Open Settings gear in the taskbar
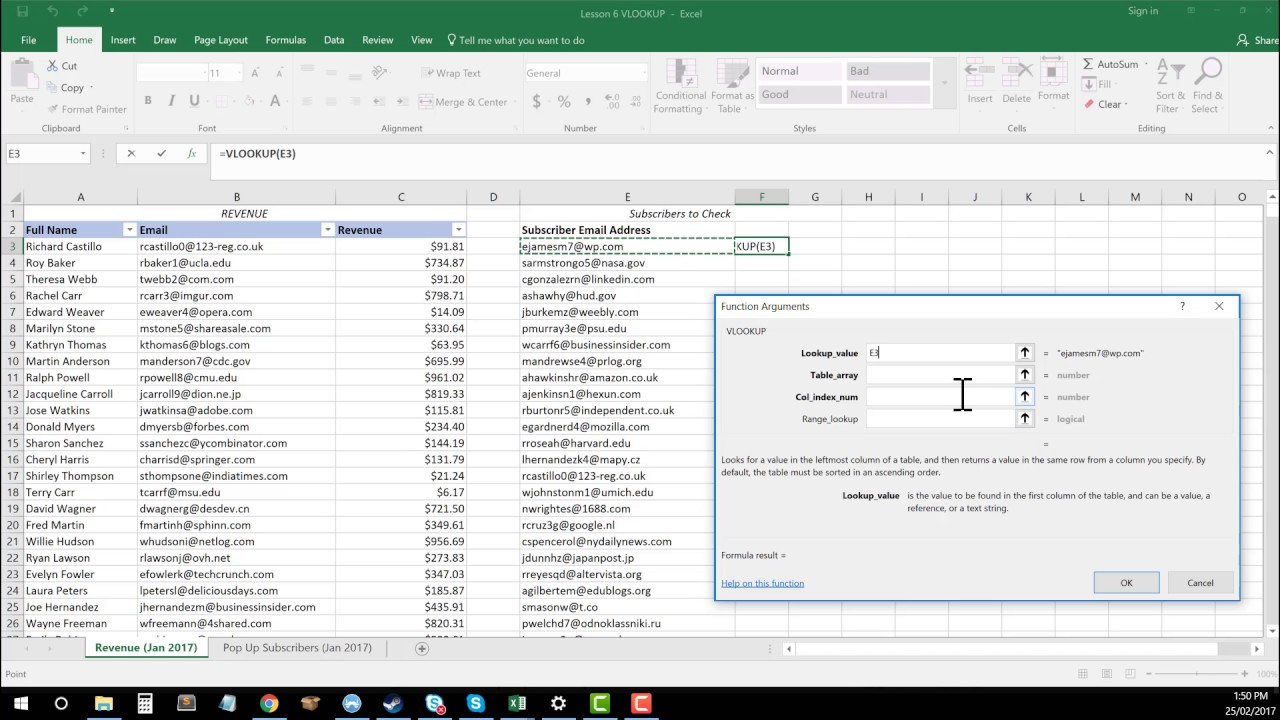 (558, 704)
